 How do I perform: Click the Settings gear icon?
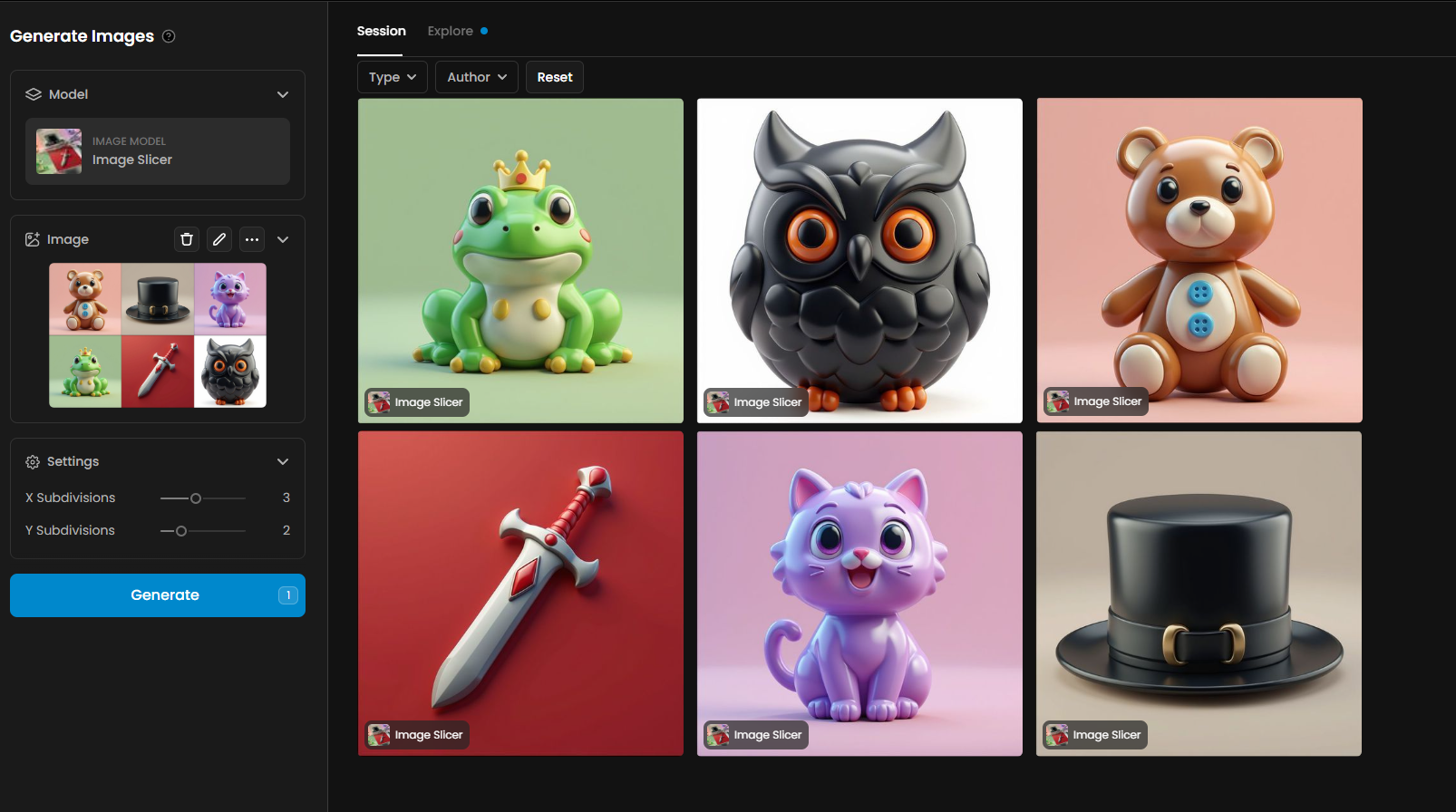click(x=33, y=462)
